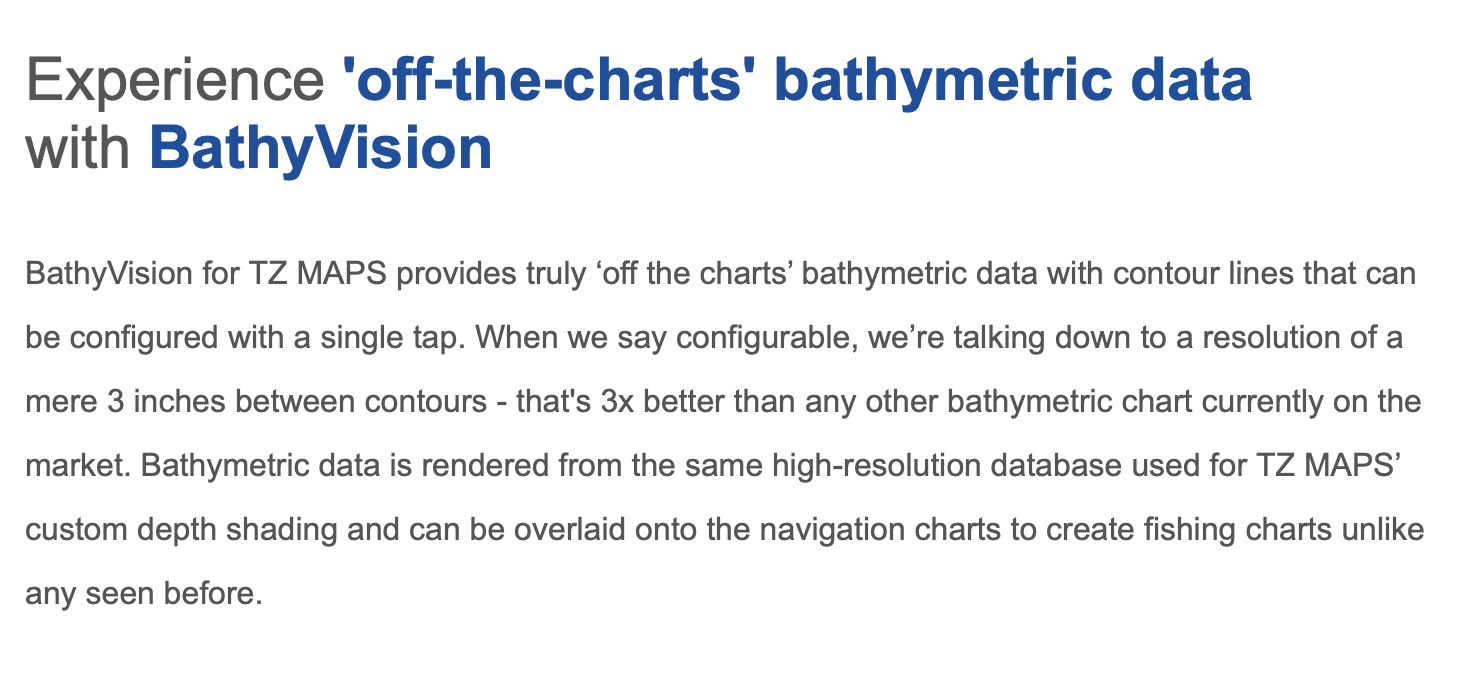Click the word 'market.' starting the line
The height and width of the screenshot is (696, 1458).
[75, 466]
